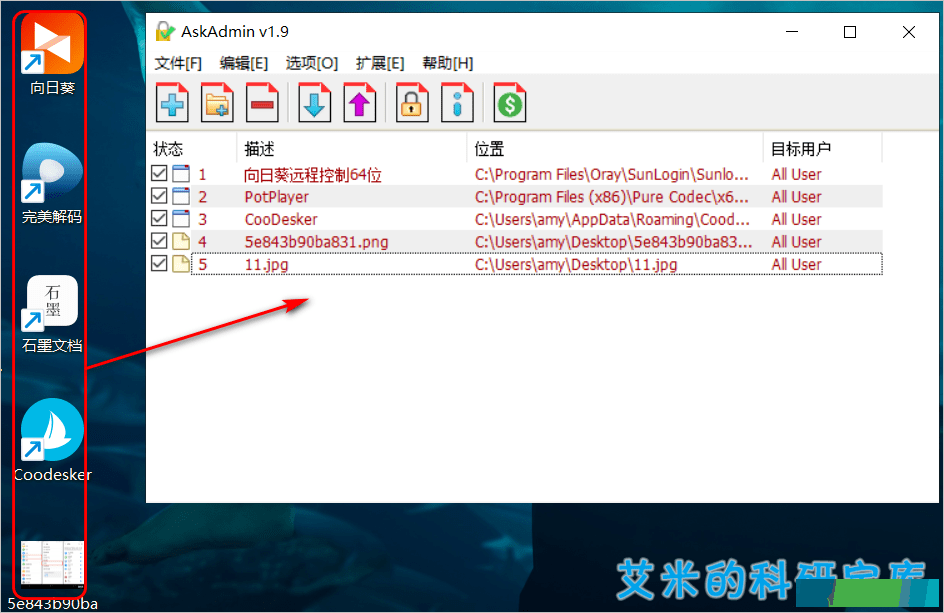944x613 pixels.
Task: Select the 向日葵远程控制64位 description text
Action: pos(313,175)
